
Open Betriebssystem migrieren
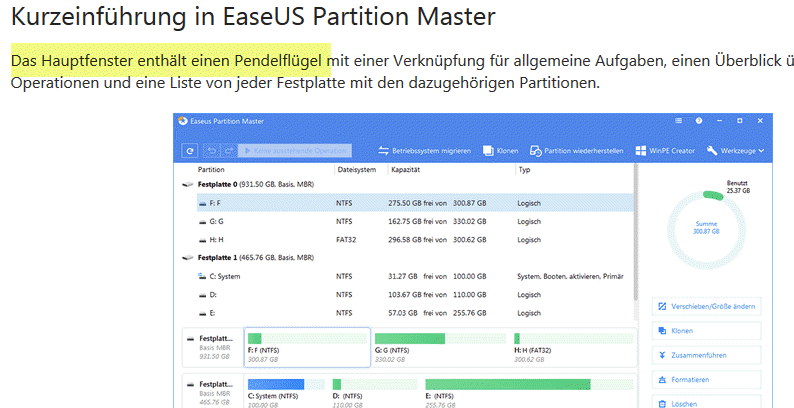[424, 151]
